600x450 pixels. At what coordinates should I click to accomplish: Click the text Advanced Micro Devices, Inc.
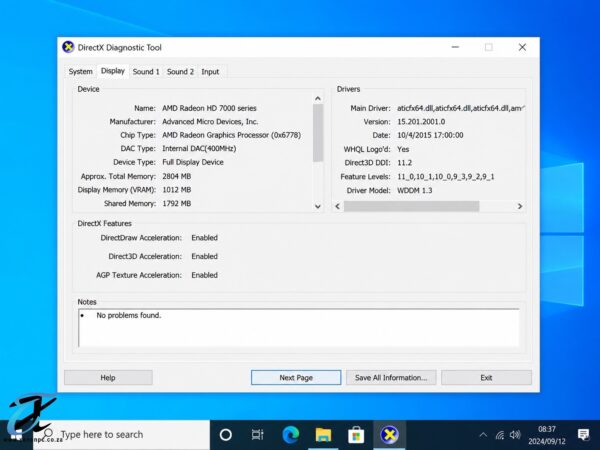(210, 122)
